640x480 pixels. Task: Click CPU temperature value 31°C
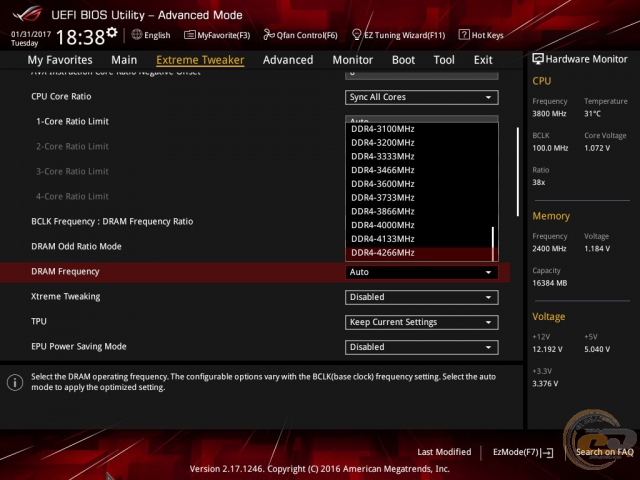(592, 114)
